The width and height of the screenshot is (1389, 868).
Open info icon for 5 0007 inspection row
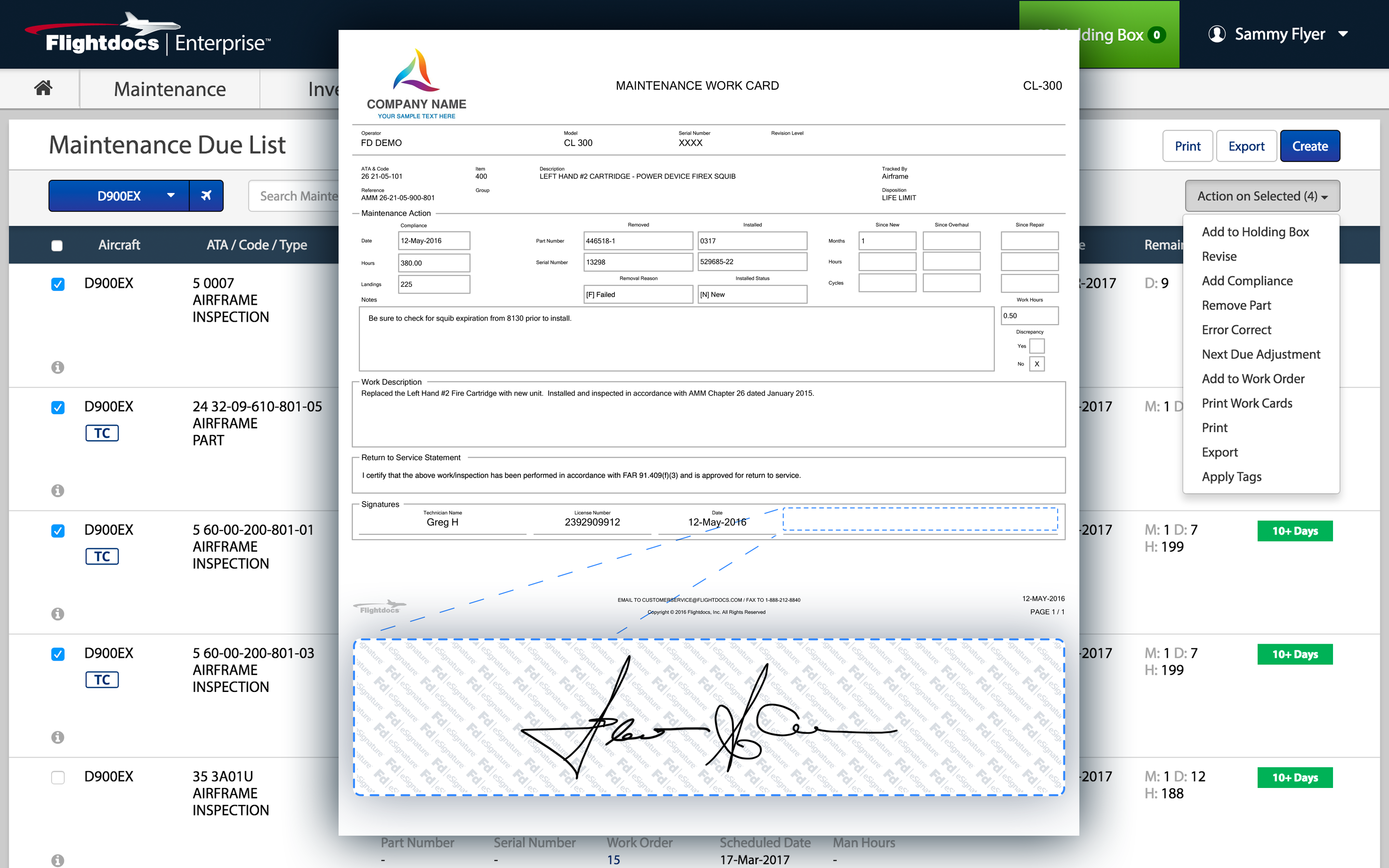pyautogui.click(x=57, y=367)
